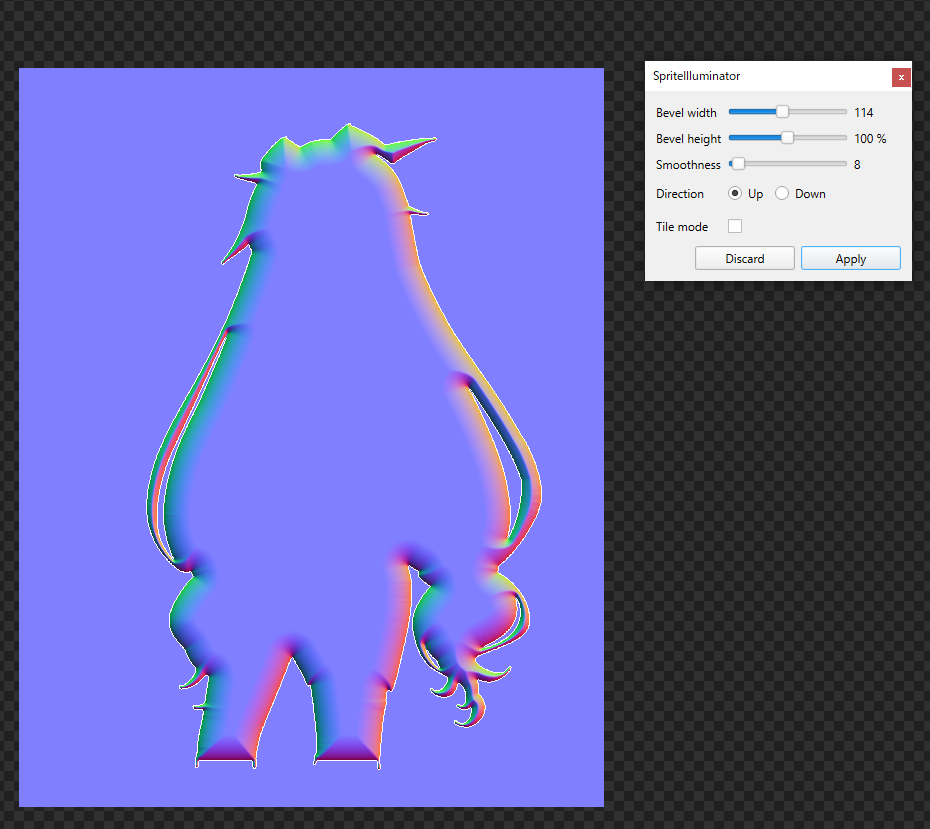Click the value 8 next to Smoothness

(856, 164)
